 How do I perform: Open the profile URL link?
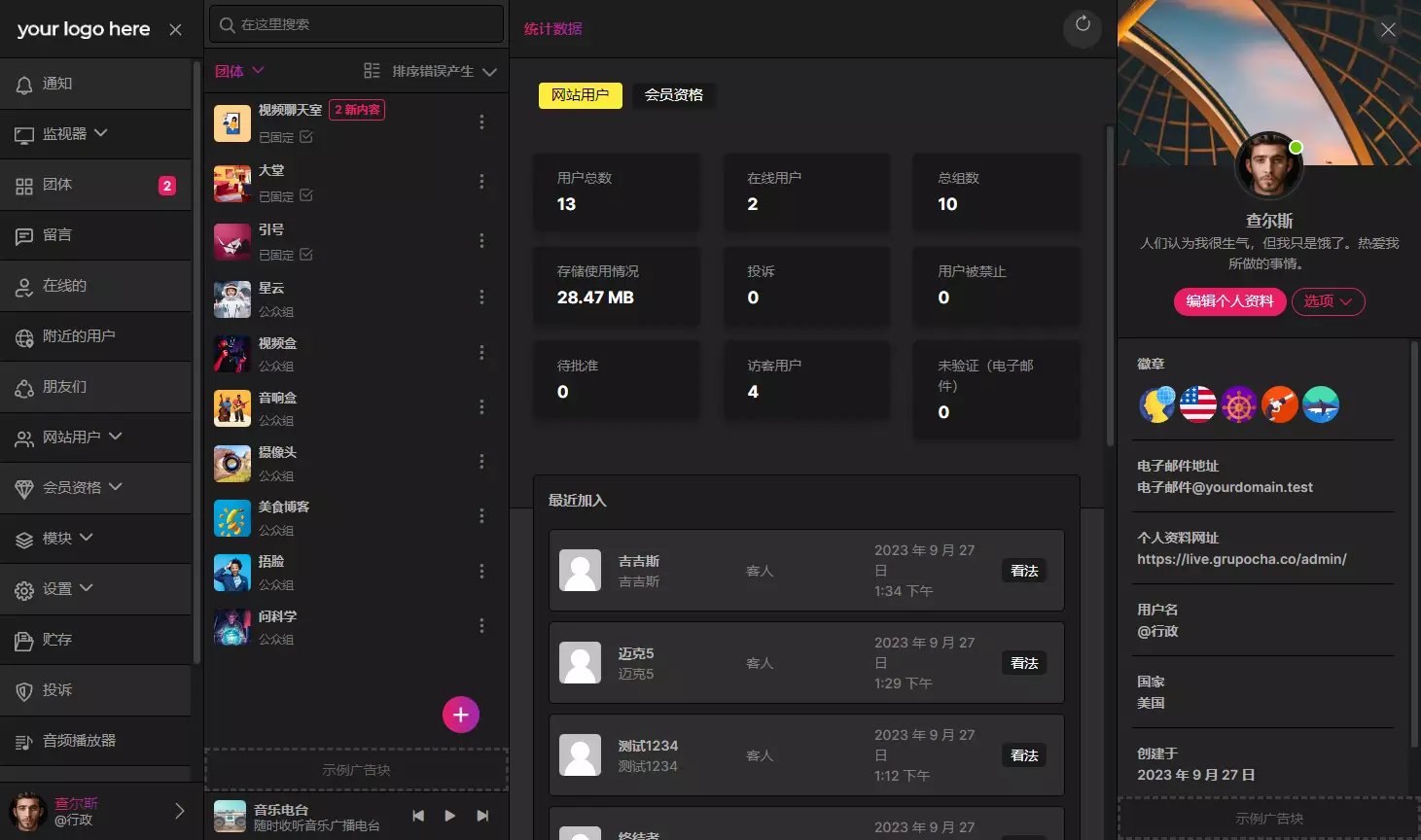(1242, 559)
